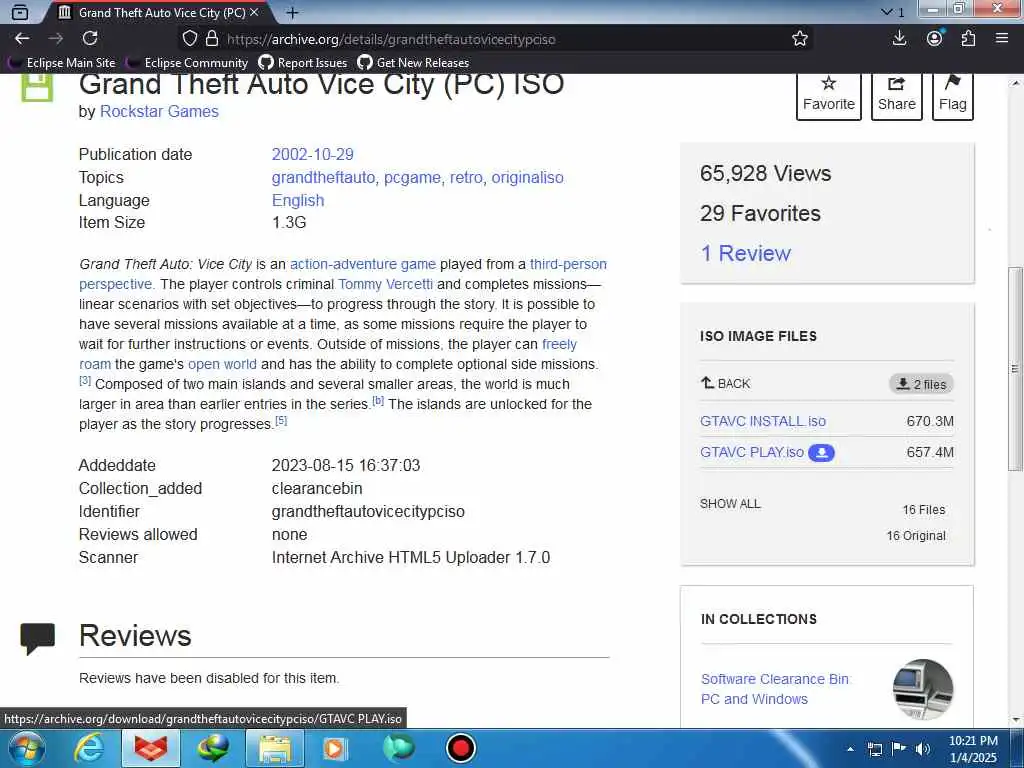
Task: Open footnote reference [b]
Action: (378, 400)
